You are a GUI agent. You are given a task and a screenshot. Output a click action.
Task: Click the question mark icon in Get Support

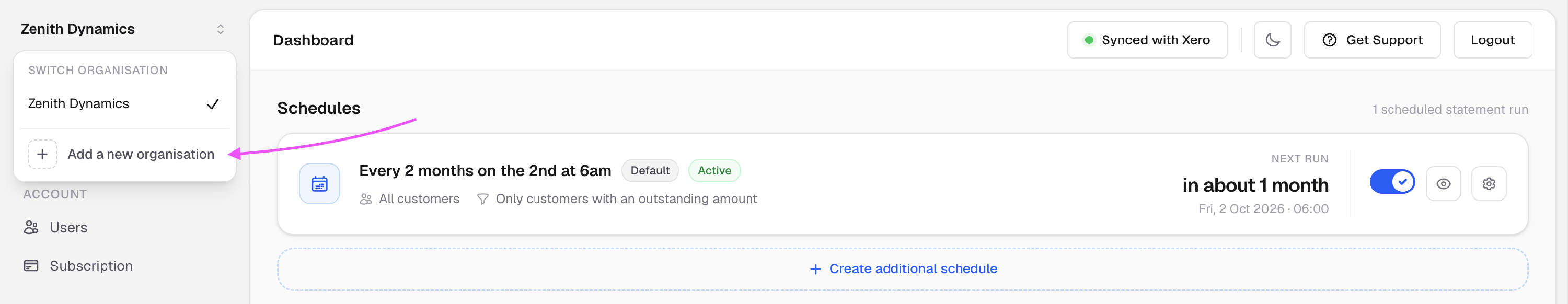[1329, 40]
